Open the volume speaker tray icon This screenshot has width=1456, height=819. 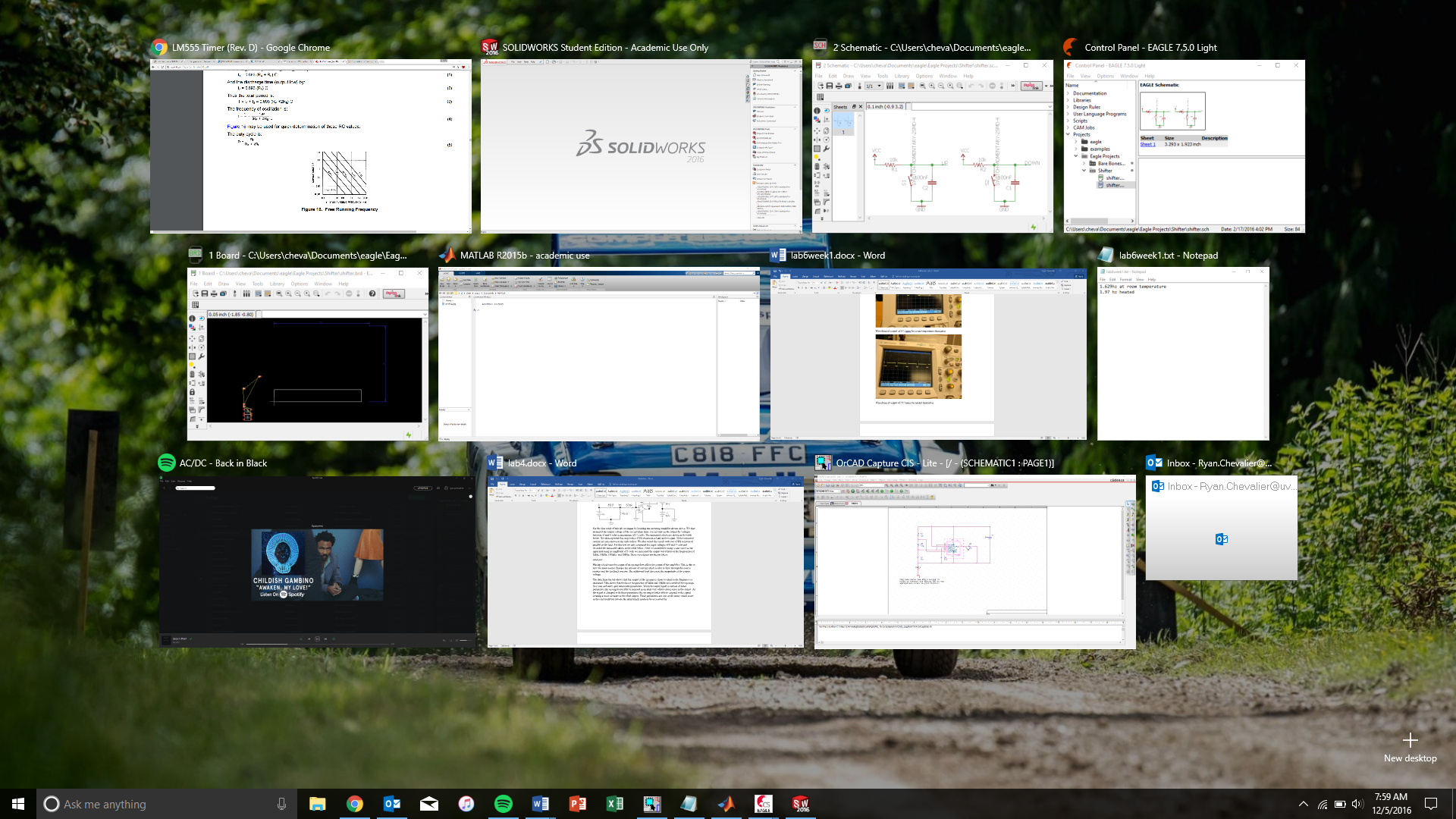[x=1357, y=804]
